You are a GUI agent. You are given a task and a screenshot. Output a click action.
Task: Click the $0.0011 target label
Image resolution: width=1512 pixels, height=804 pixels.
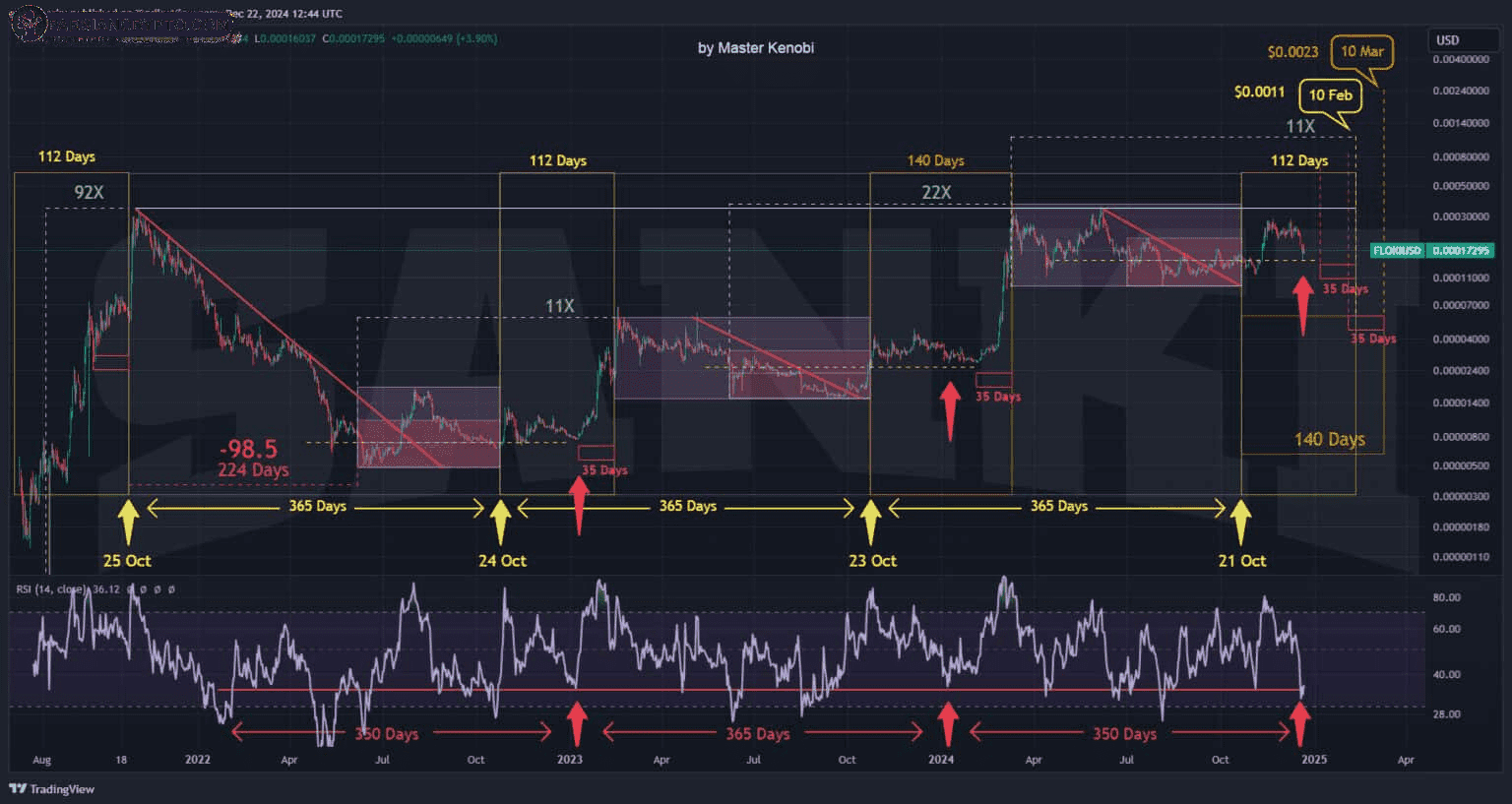point(1260,92)
